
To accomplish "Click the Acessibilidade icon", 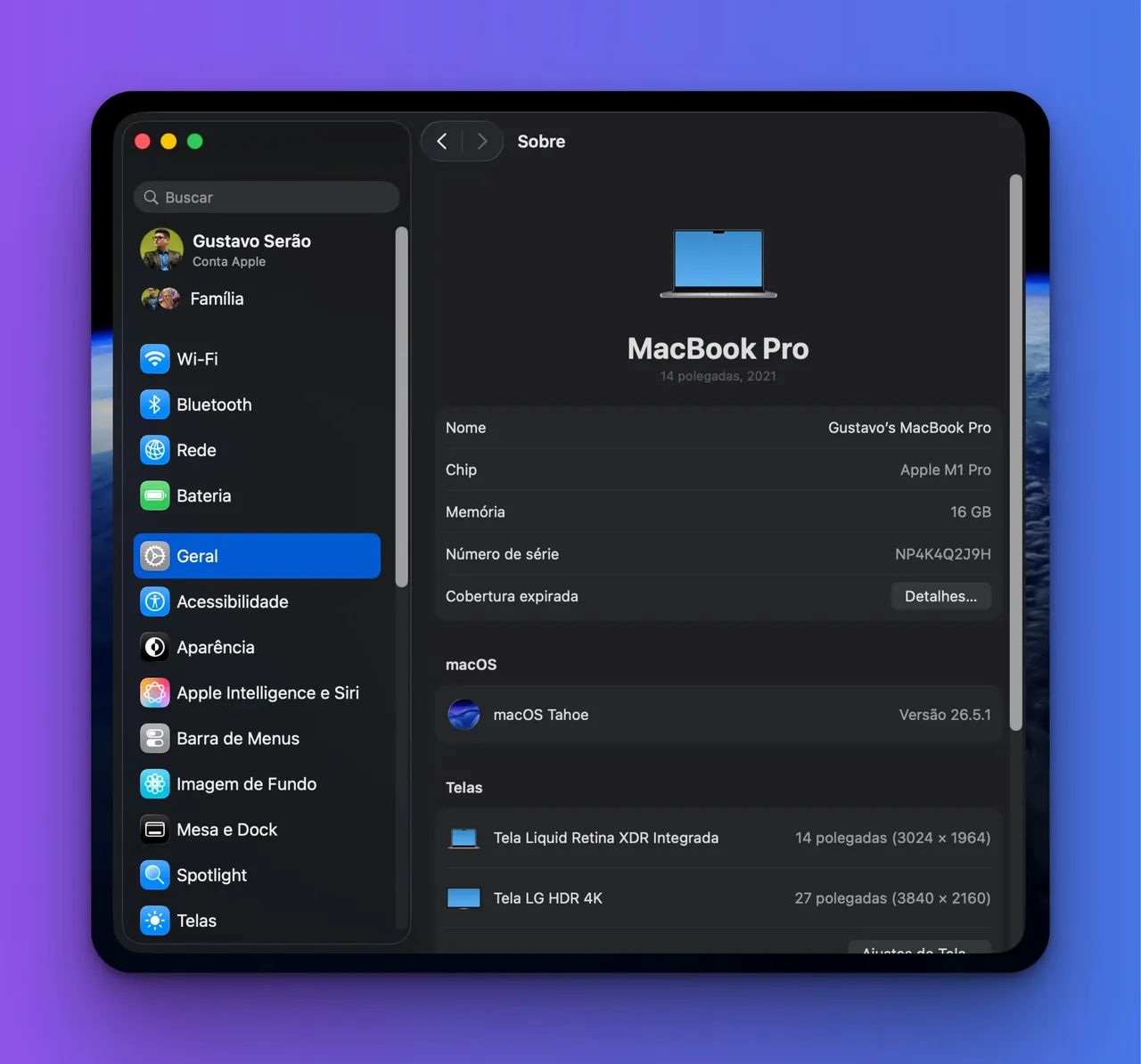I will pyautogui.click(x=155, y=602).
